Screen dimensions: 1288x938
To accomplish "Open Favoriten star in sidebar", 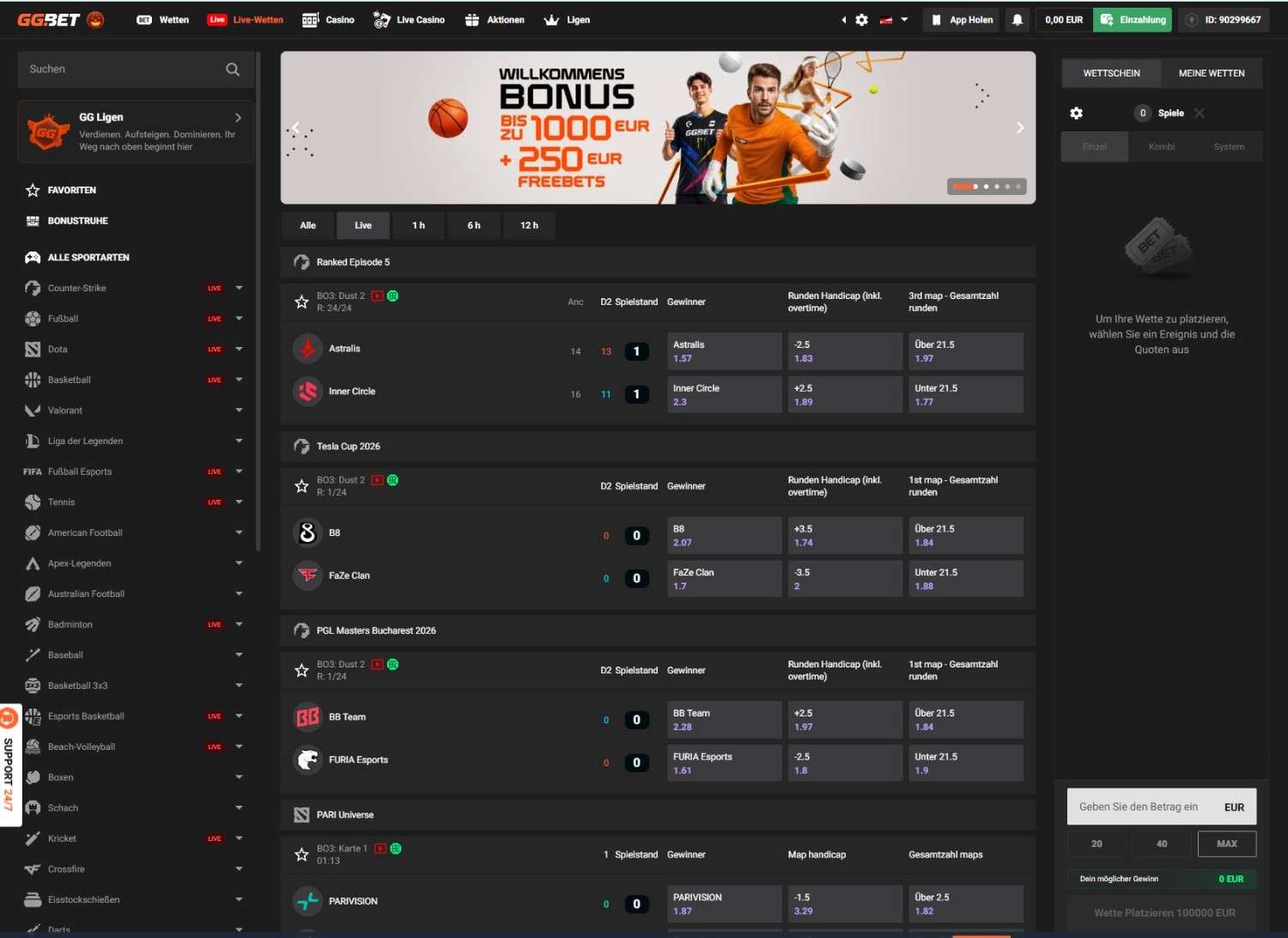I will tap(33, 190).
